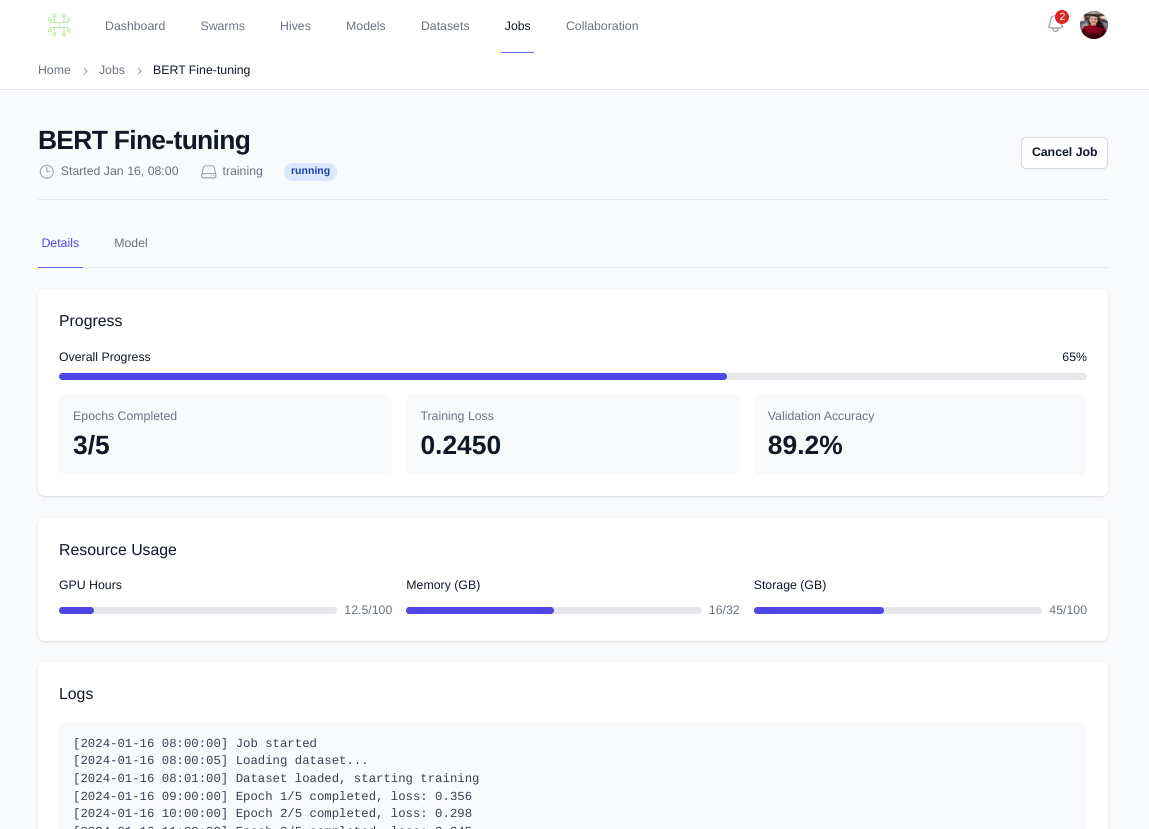Viewport: 1149px width, 829px height.
Task: Open the notifications bell
Action: [1055, 25]
